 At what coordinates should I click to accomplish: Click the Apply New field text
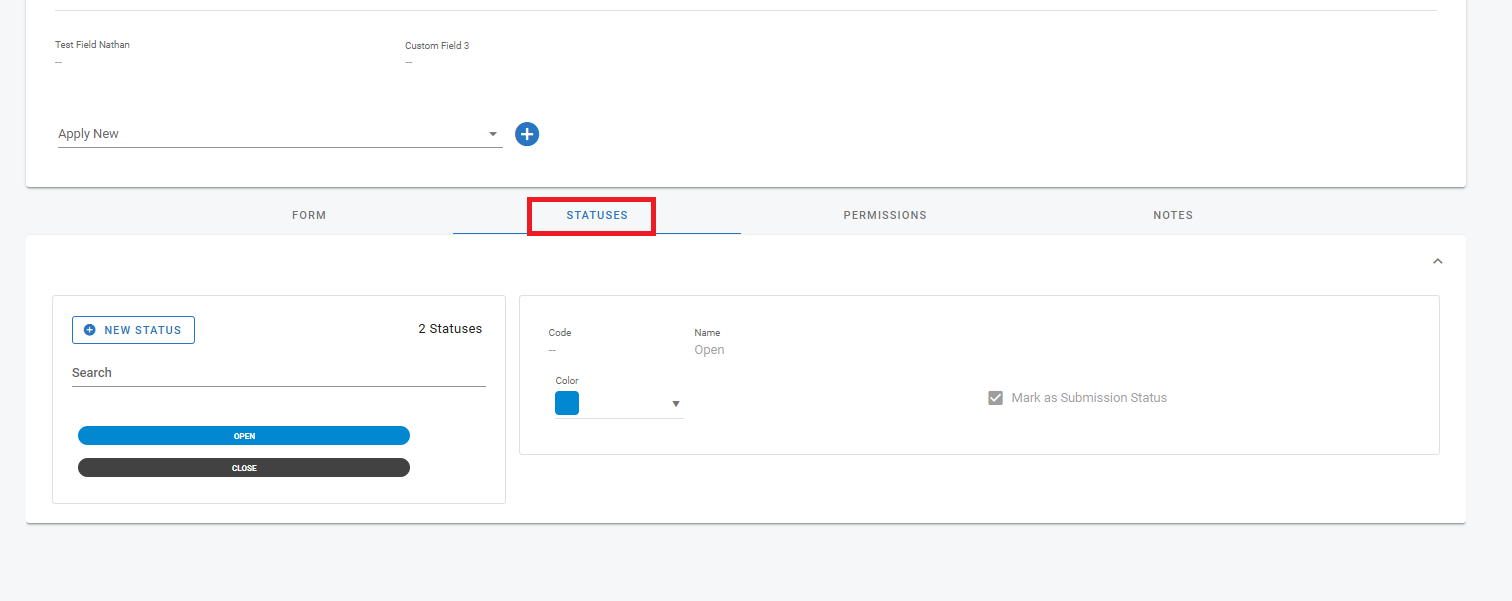click(89, 134)
